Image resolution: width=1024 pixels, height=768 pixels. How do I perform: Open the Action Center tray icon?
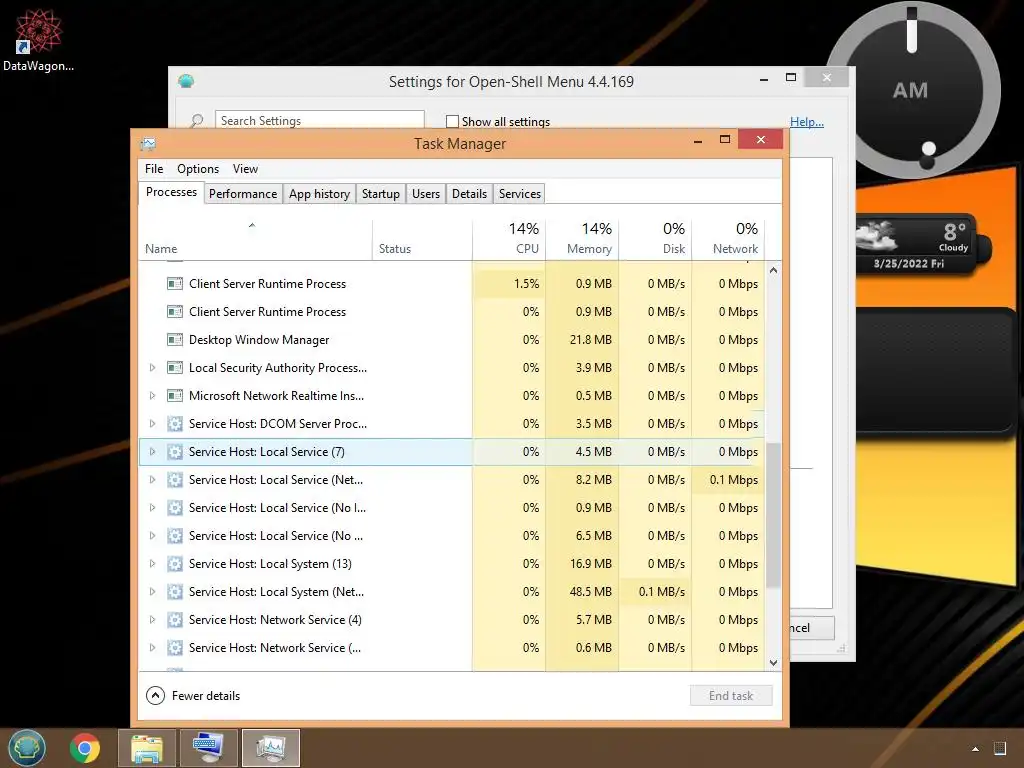point(999,748)
